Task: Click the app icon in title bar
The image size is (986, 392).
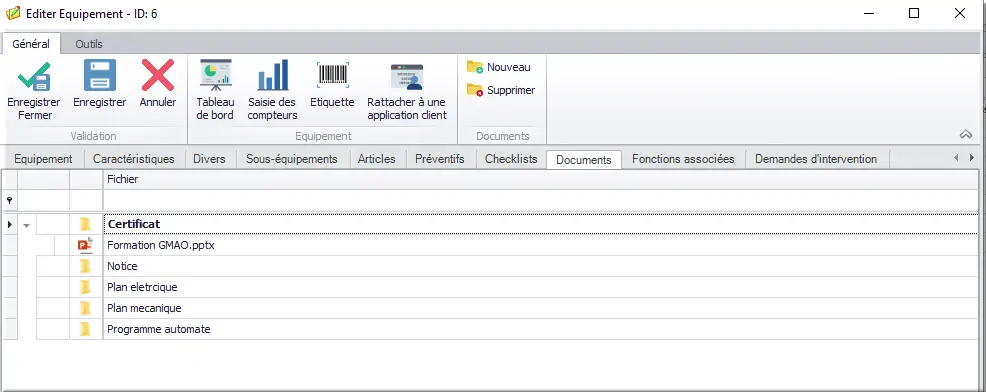Action: point(13,13)
